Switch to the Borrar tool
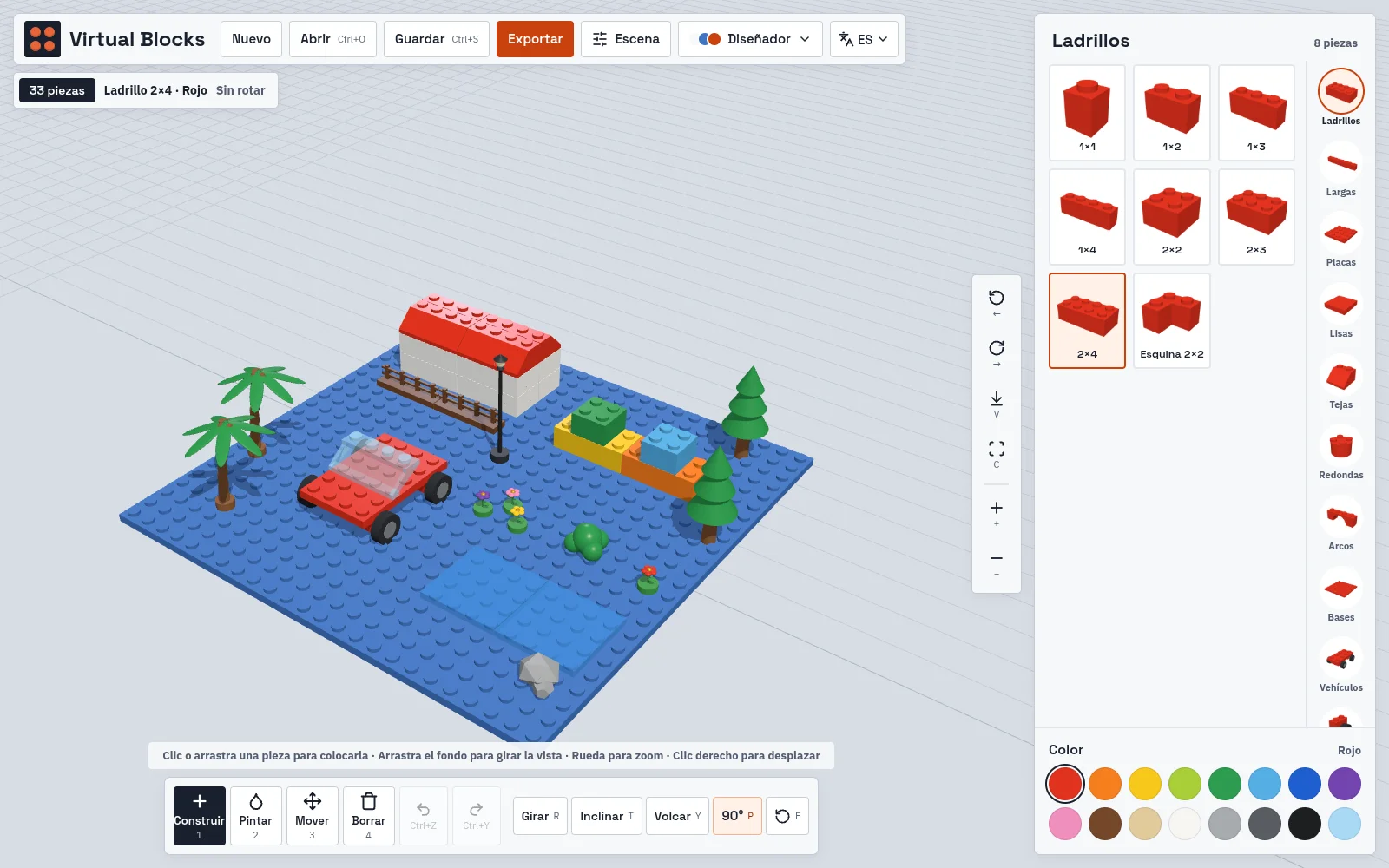The height and width of the screenshot is (868, 1389). pos(369,816)
